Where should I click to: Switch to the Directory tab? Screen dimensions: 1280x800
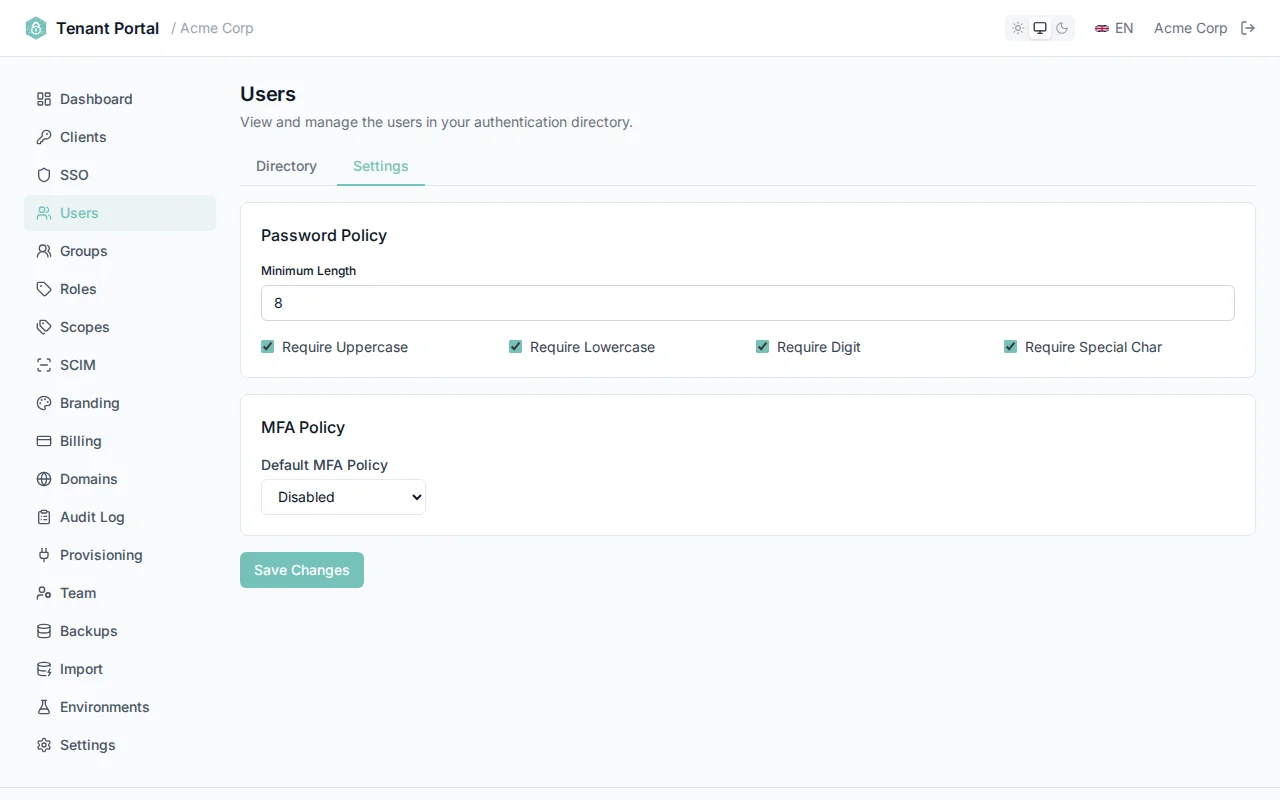286,166
